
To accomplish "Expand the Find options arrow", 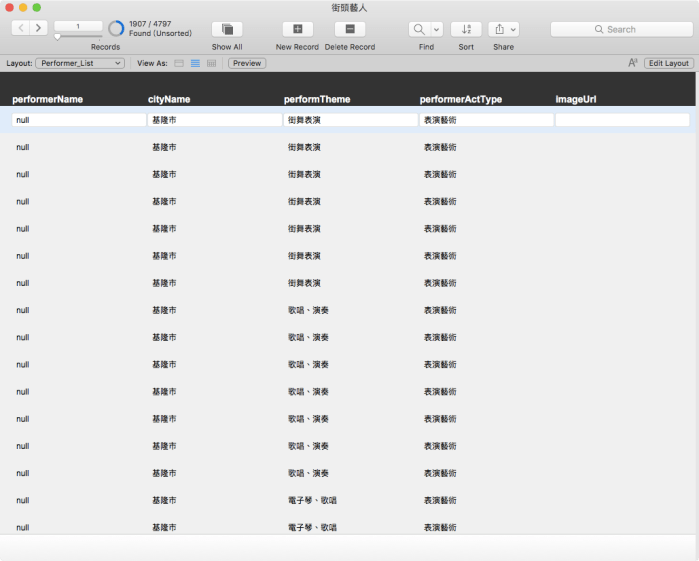I will point(437,29).
